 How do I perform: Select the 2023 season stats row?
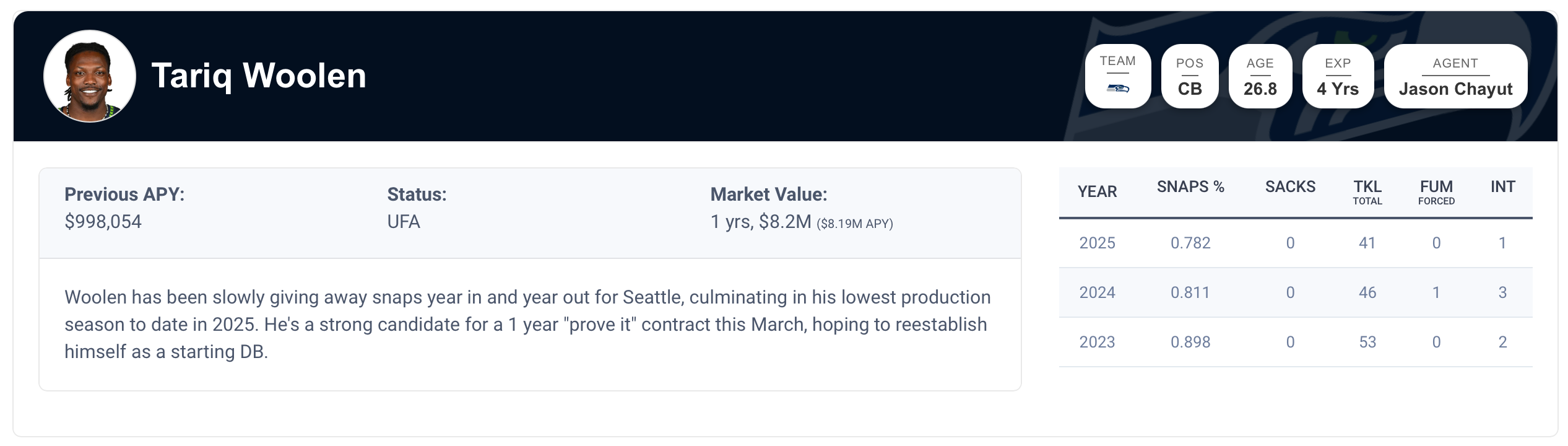click(x=1295, y=342)
